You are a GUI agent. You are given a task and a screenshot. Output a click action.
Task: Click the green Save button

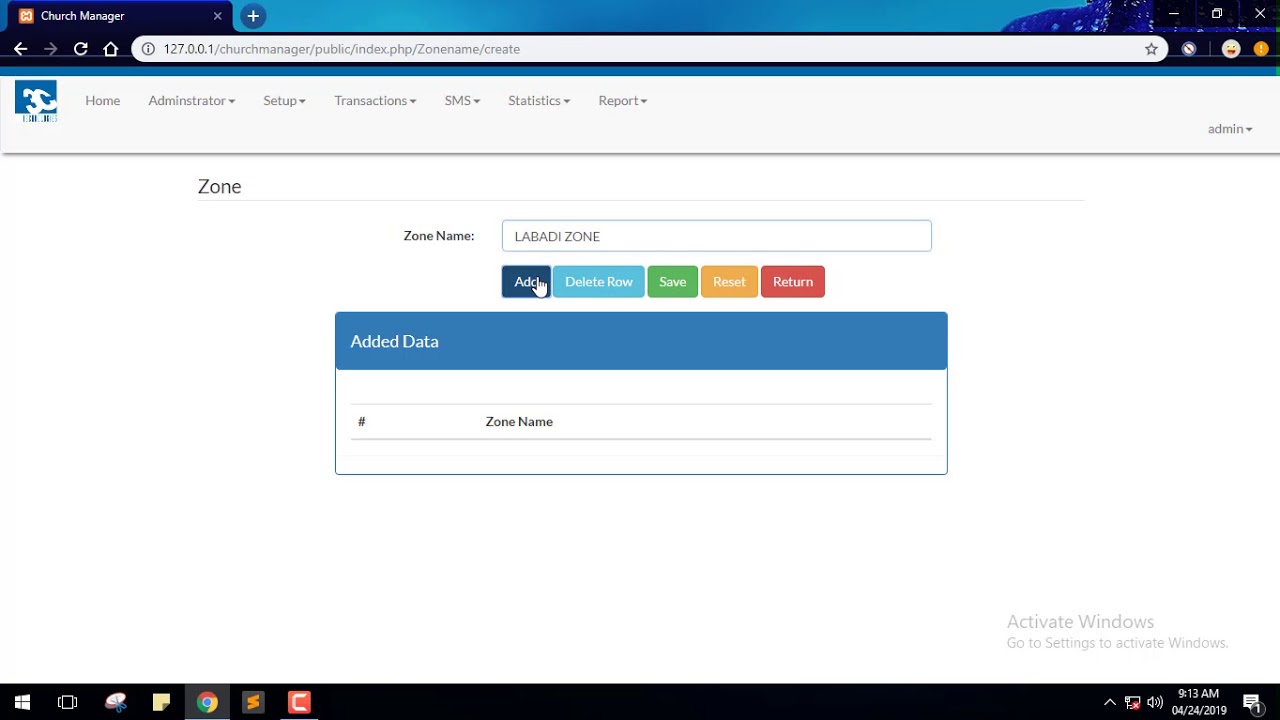click(x=672, y=282)
